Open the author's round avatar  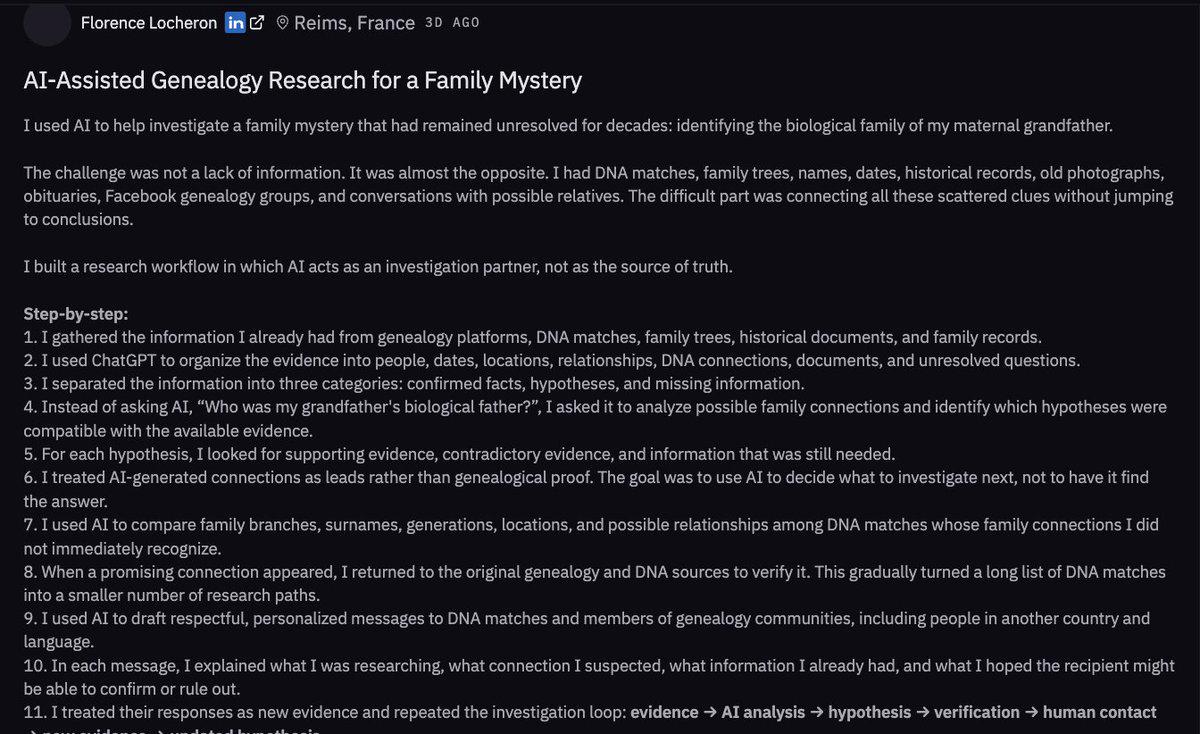pos(47,22)
